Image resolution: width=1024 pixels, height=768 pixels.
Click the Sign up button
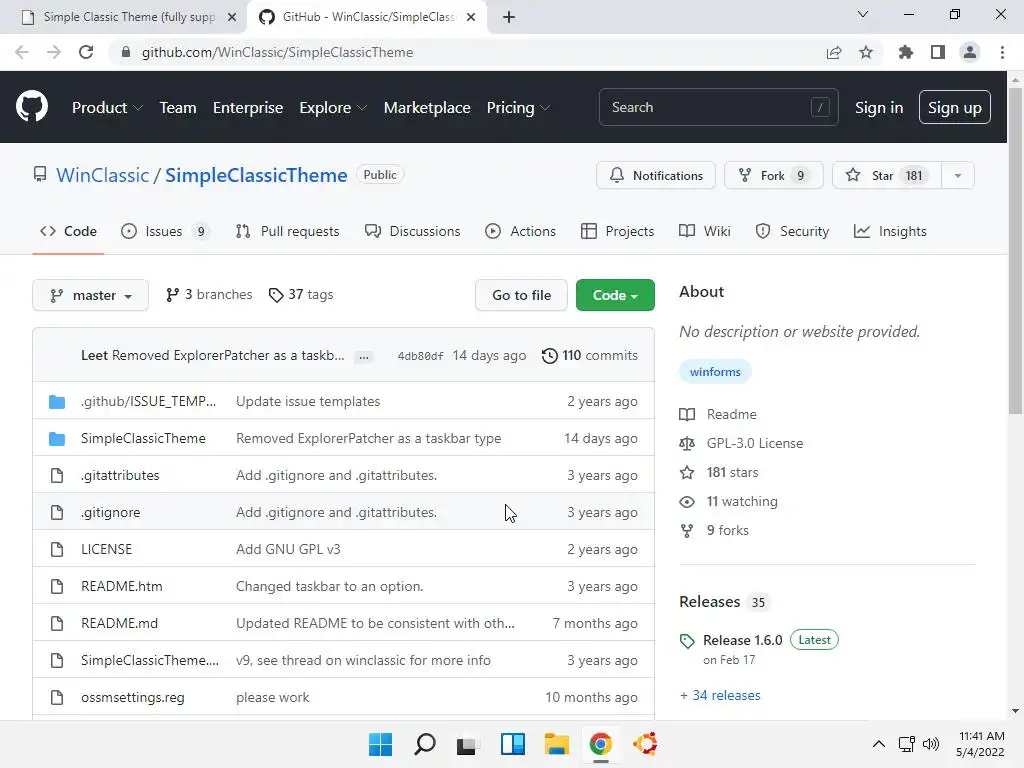pyautogui.click(x=954, y=107)
